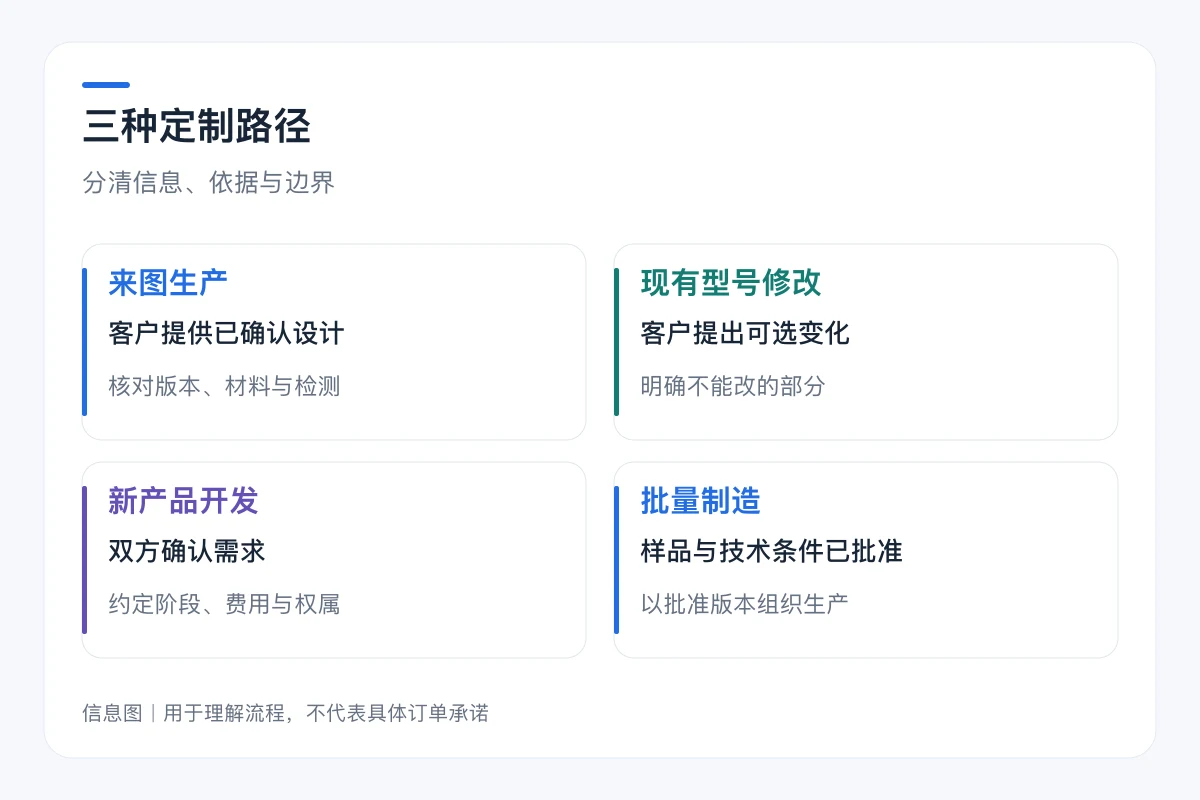Click the text 客户提供已确认设计
Viewport: 1200px width, 800px height.
coord(226,334)
